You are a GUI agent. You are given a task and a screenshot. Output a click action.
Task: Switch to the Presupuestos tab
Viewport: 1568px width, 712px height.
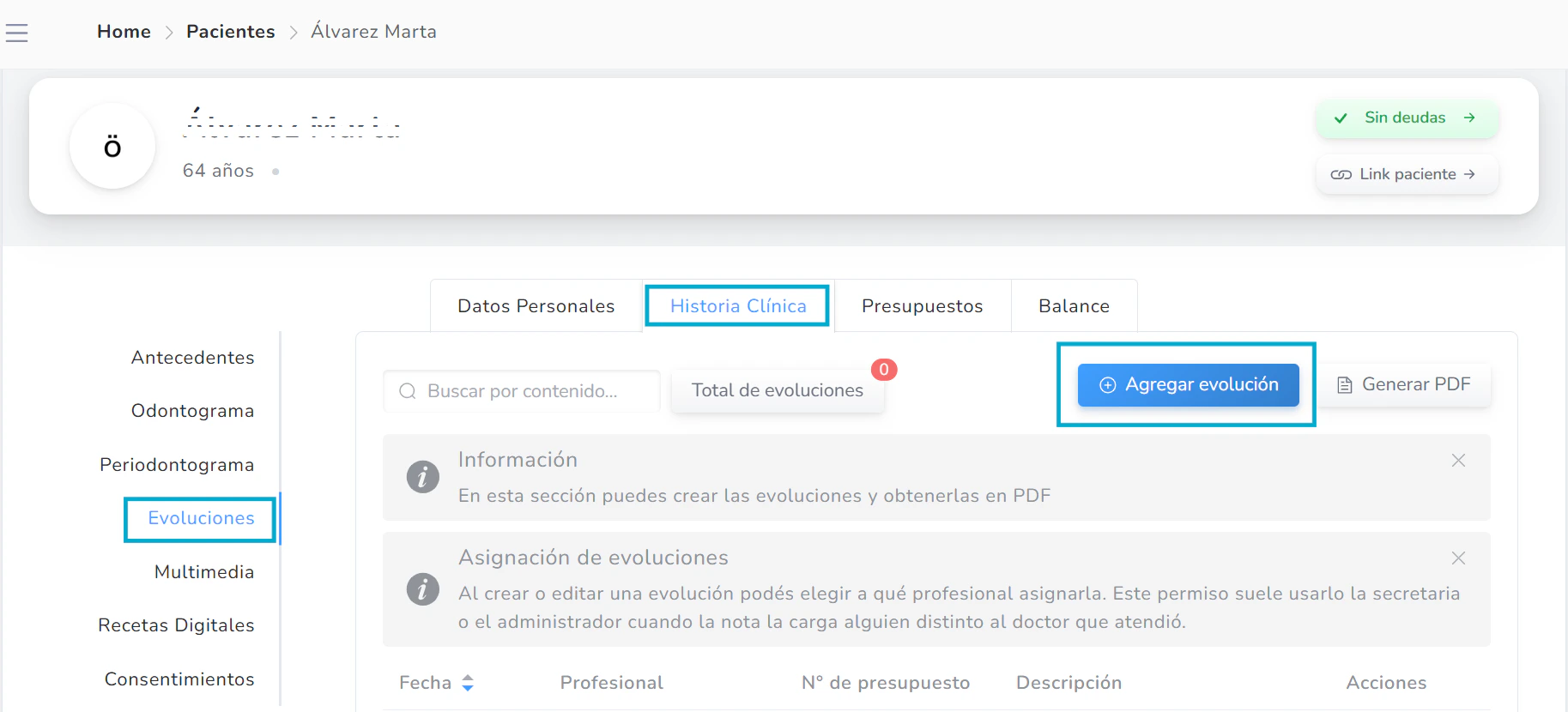(x=923, y=306)
